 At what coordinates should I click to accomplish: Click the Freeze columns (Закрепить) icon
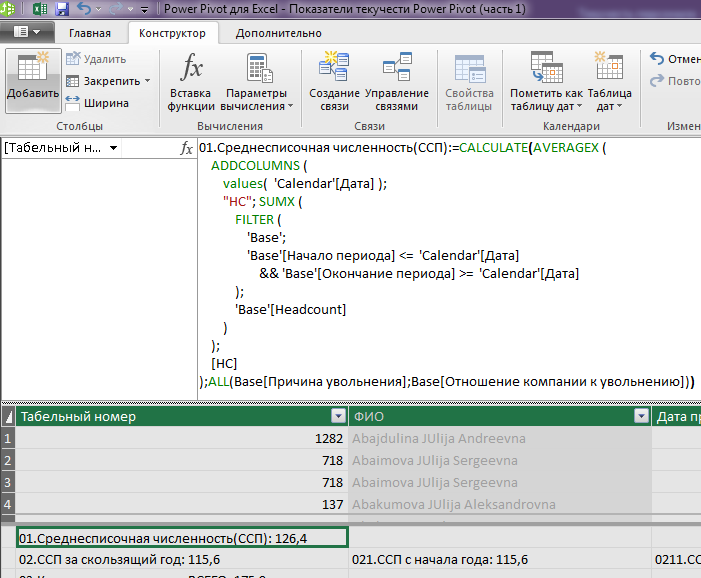pos(72,81)
